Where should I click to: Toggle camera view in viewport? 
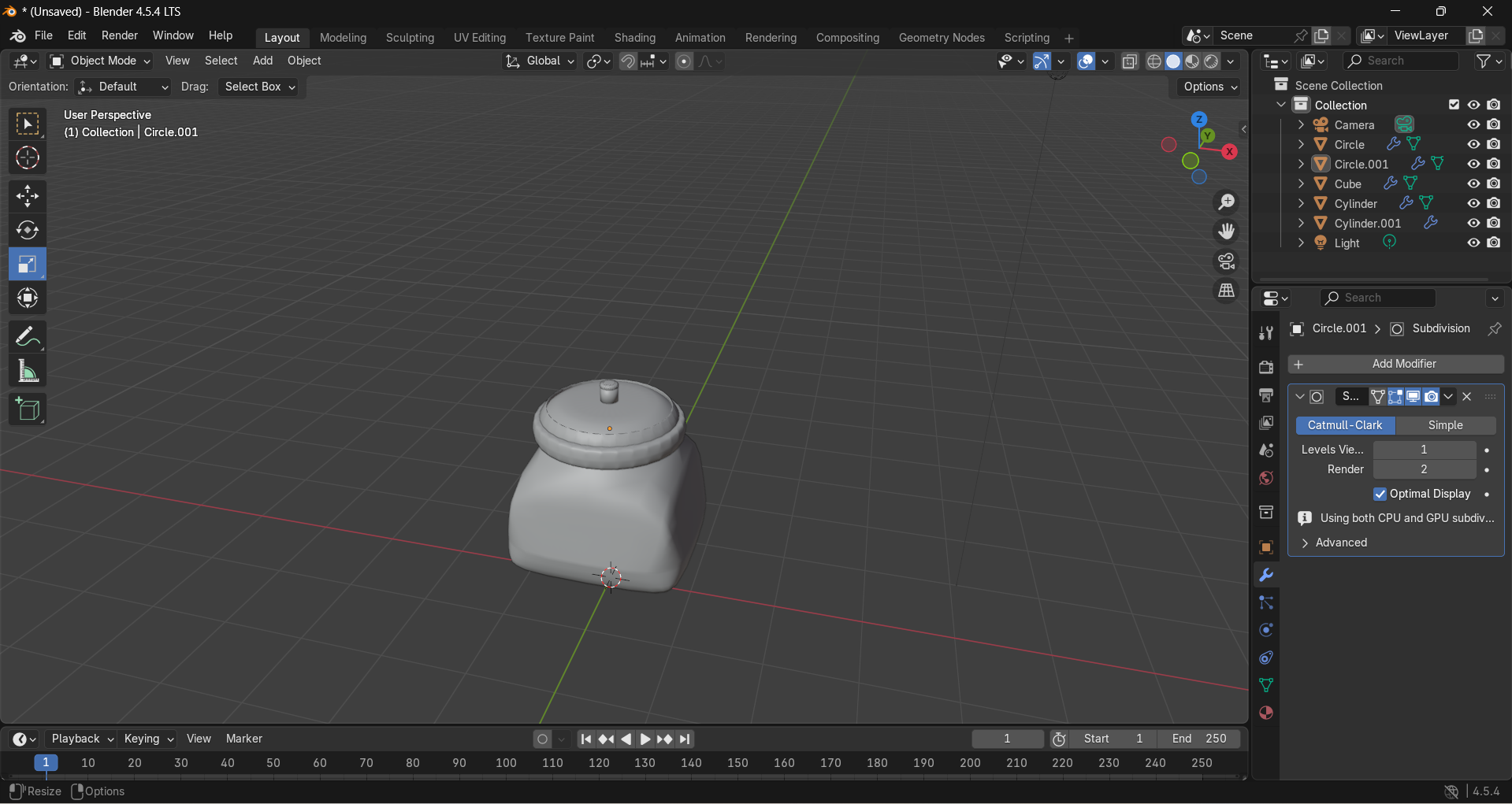(1226, 261)
